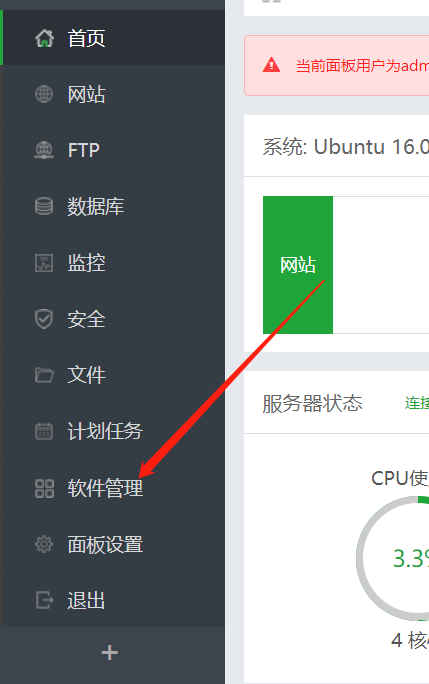Screen dimensions: 429x684
Task: Click the four-squares software management icon
Action: click(x=44, y=489)
